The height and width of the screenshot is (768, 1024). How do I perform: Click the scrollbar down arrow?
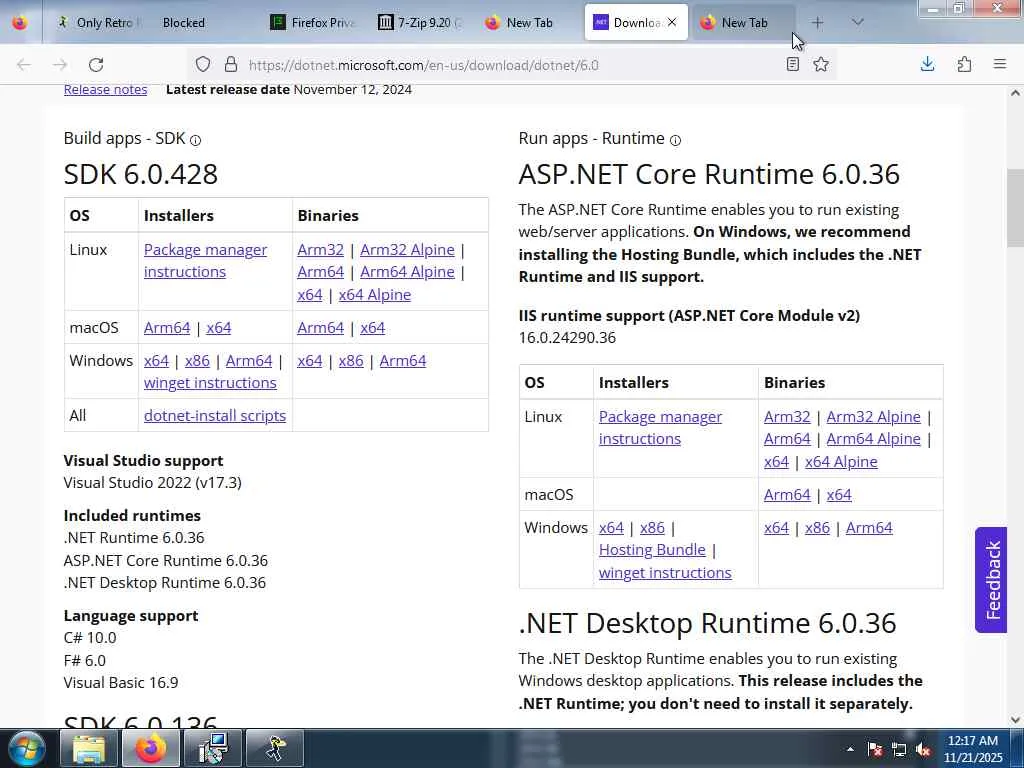point(1015,720)
